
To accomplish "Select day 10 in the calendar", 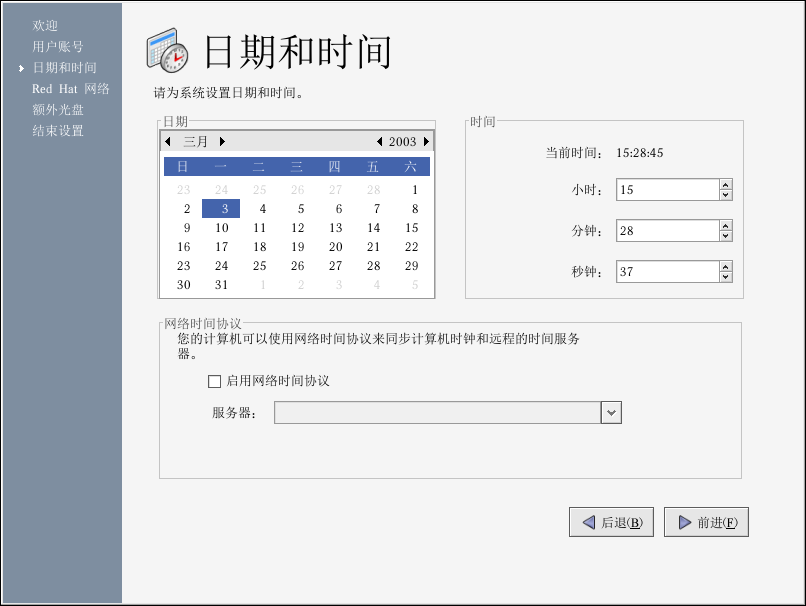I will click(222, 228).
